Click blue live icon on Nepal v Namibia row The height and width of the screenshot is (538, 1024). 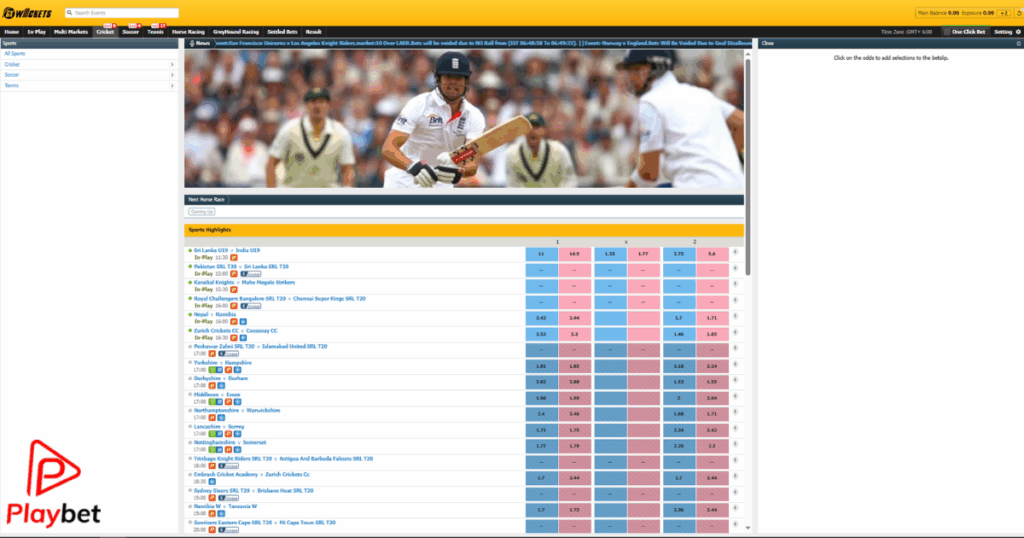coord(243,322)
